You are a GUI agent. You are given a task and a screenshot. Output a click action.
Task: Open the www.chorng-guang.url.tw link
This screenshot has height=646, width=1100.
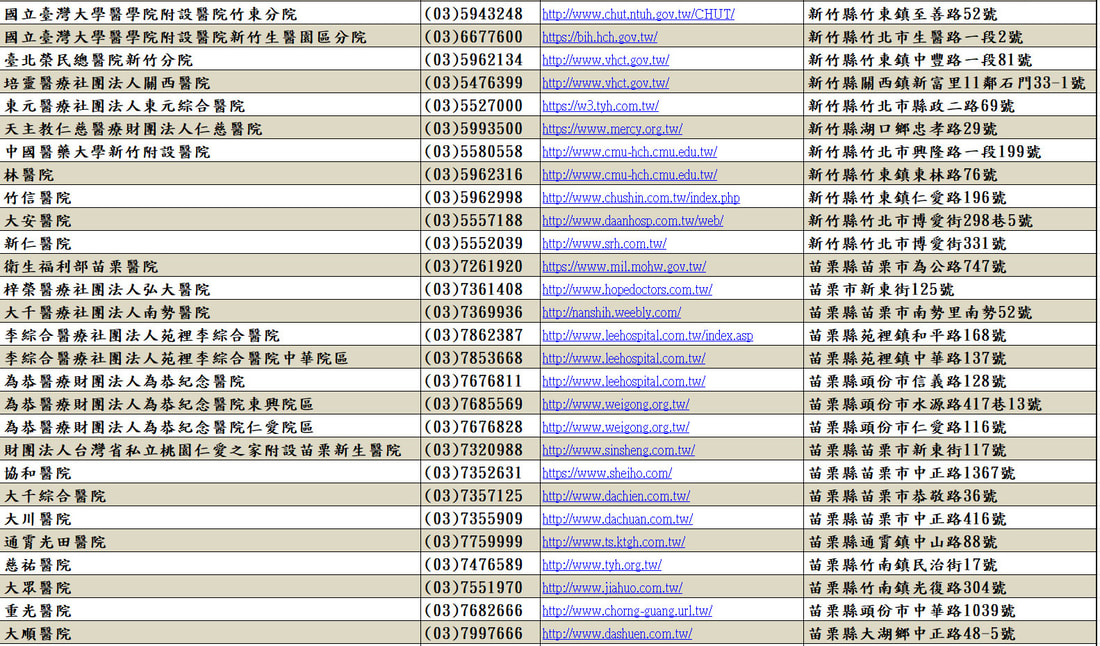[x=627, y=611]
